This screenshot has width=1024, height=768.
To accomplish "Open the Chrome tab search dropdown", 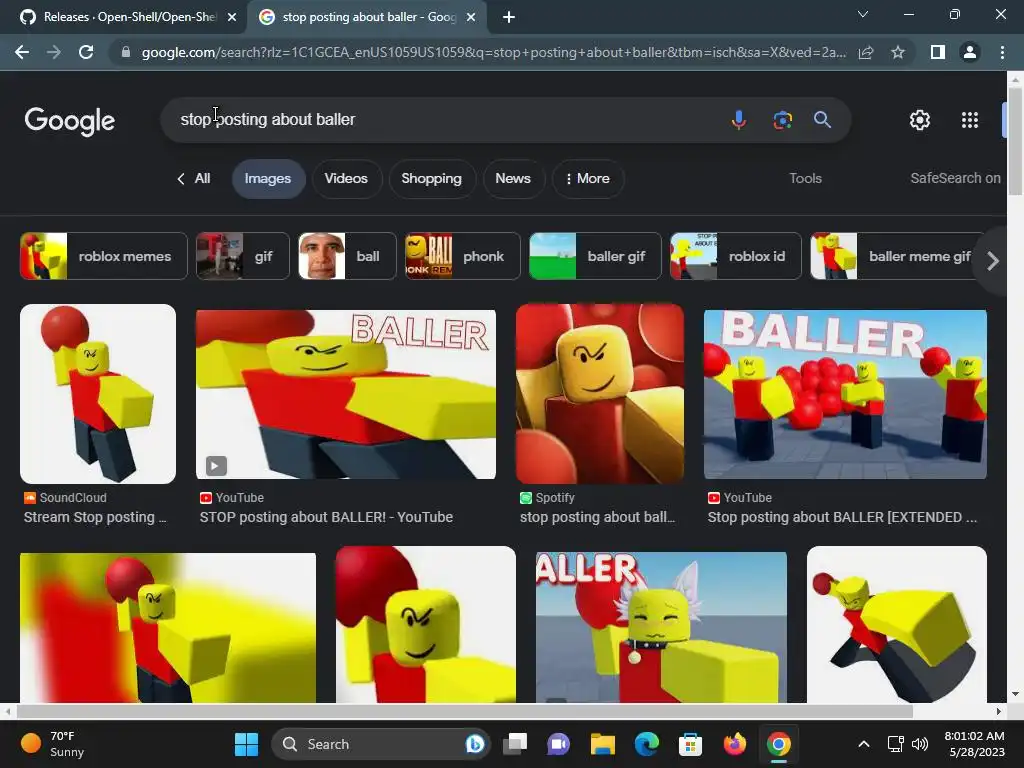I will (863, 14).
